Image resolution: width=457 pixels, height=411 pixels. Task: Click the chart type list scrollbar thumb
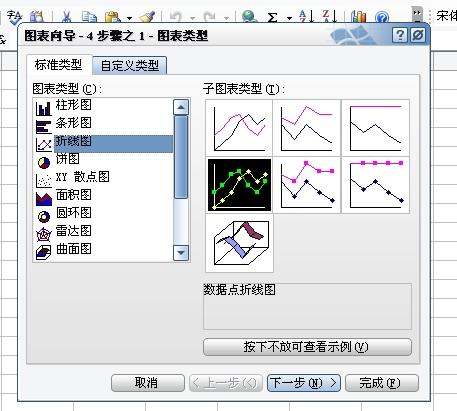[181, 157]
